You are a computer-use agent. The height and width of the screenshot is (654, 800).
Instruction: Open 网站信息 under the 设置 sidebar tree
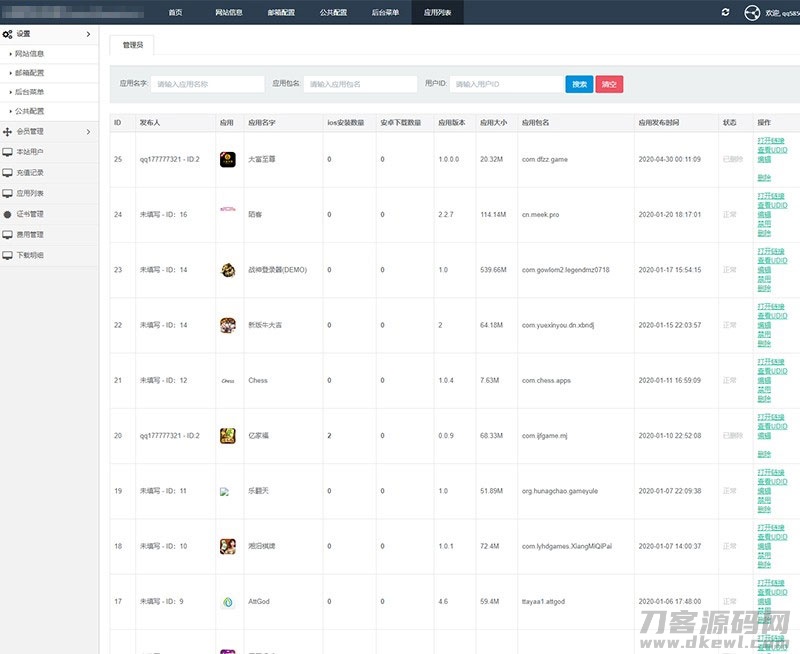point(29,54)
